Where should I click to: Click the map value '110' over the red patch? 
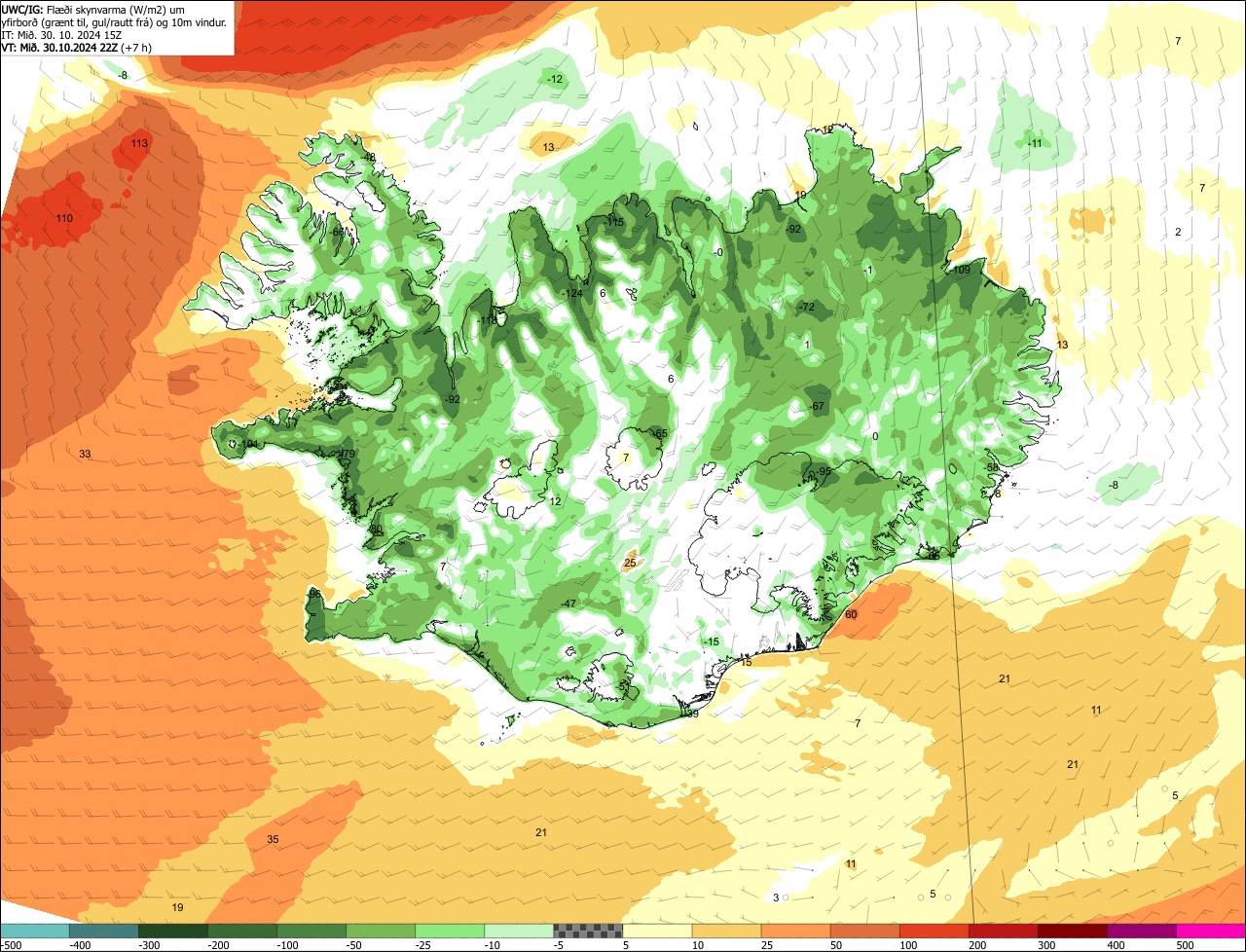(x=64, y=218)
